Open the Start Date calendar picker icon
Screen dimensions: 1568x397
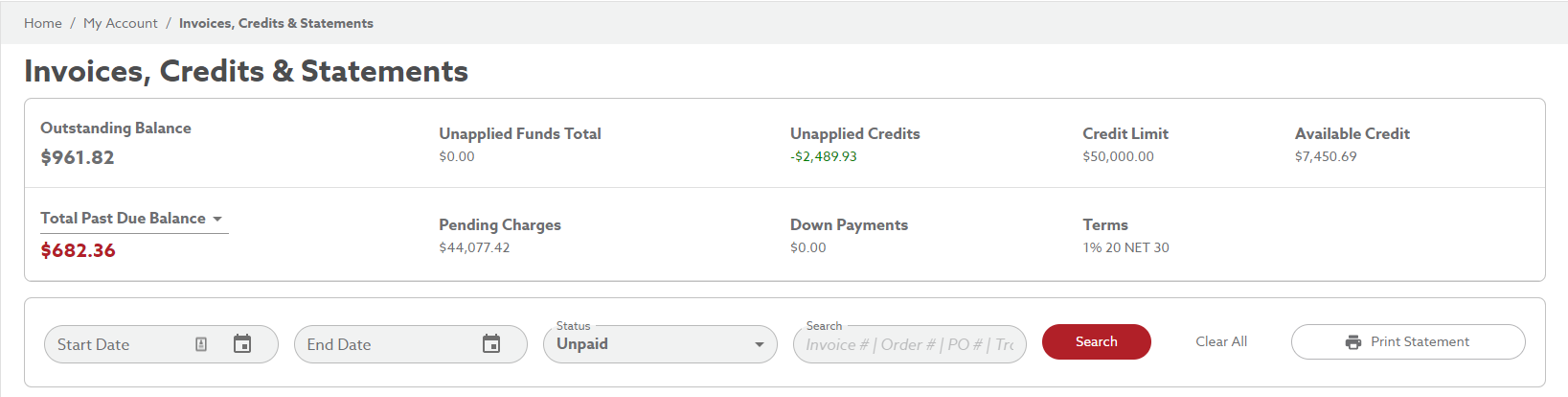tap(242, 344)
